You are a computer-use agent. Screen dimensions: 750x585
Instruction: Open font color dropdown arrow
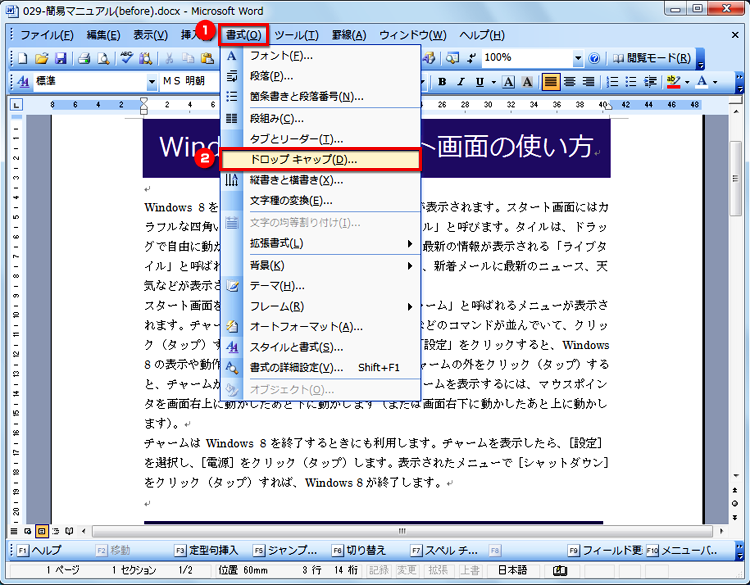pos(715,82)
